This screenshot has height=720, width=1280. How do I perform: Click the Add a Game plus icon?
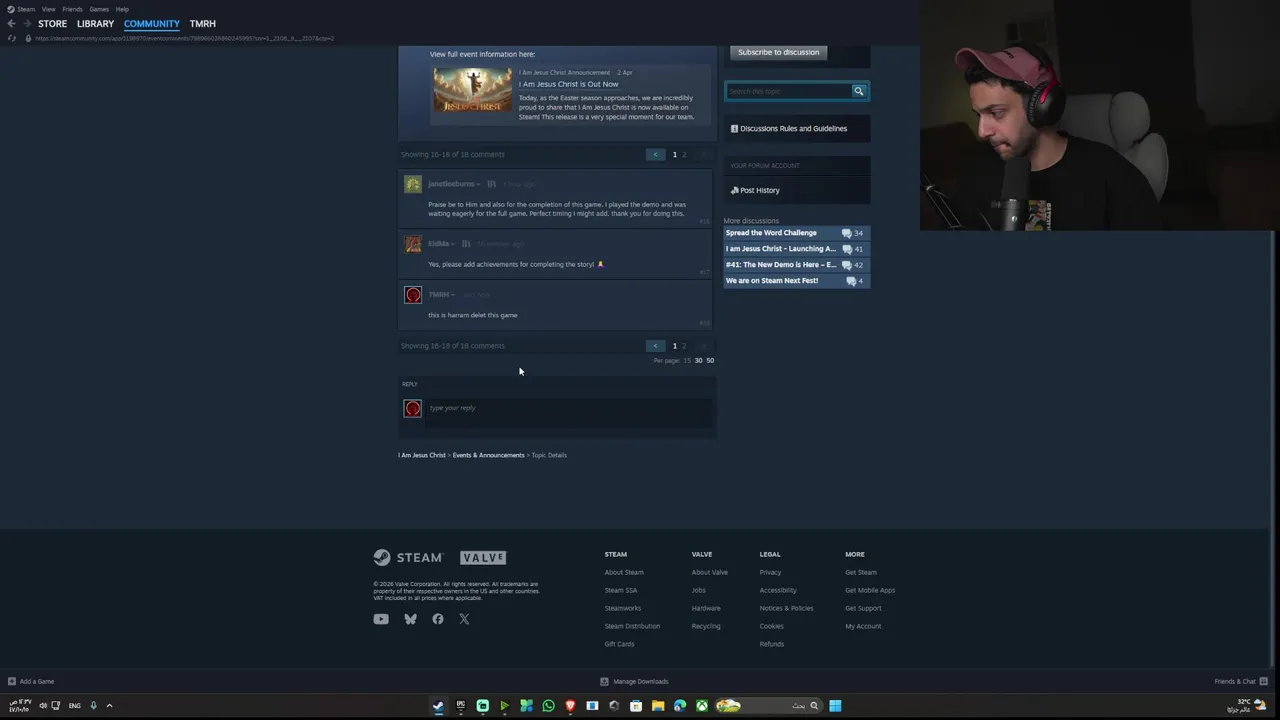pyautogui.click(x=12, y=681)
